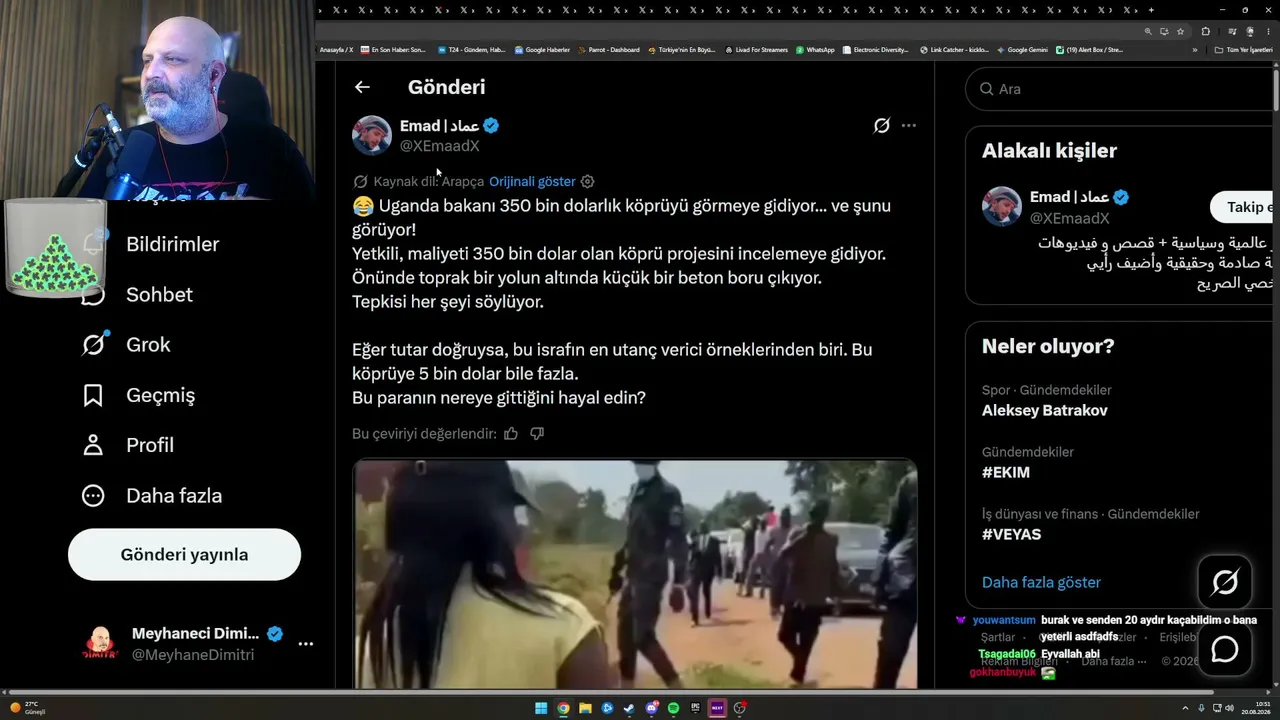Open Discord from the taskbar
Screen dimensions: 1280x720
(651, 708)
